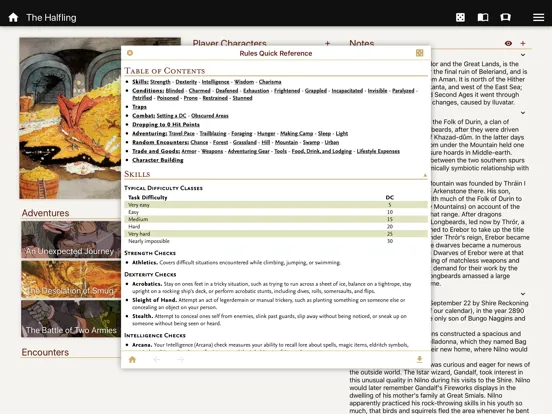552x414 pixels.
Task: Collapse the second note chevron
Action: tap(523, 113)
